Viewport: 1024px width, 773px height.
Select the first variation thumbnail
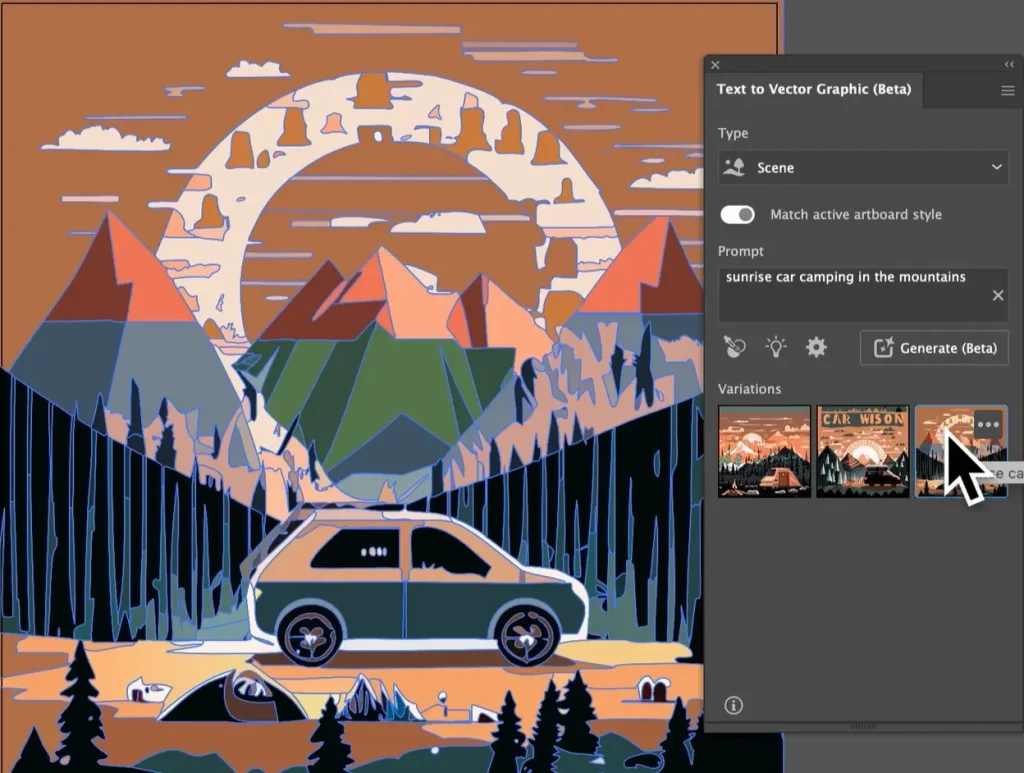[764, 451]
